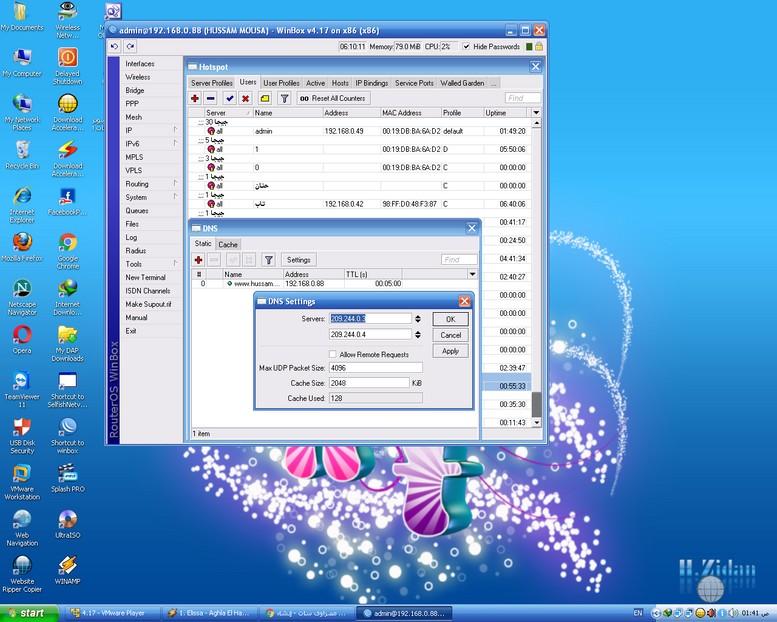Select the admin user row in Hotspot list

(359, 131)
